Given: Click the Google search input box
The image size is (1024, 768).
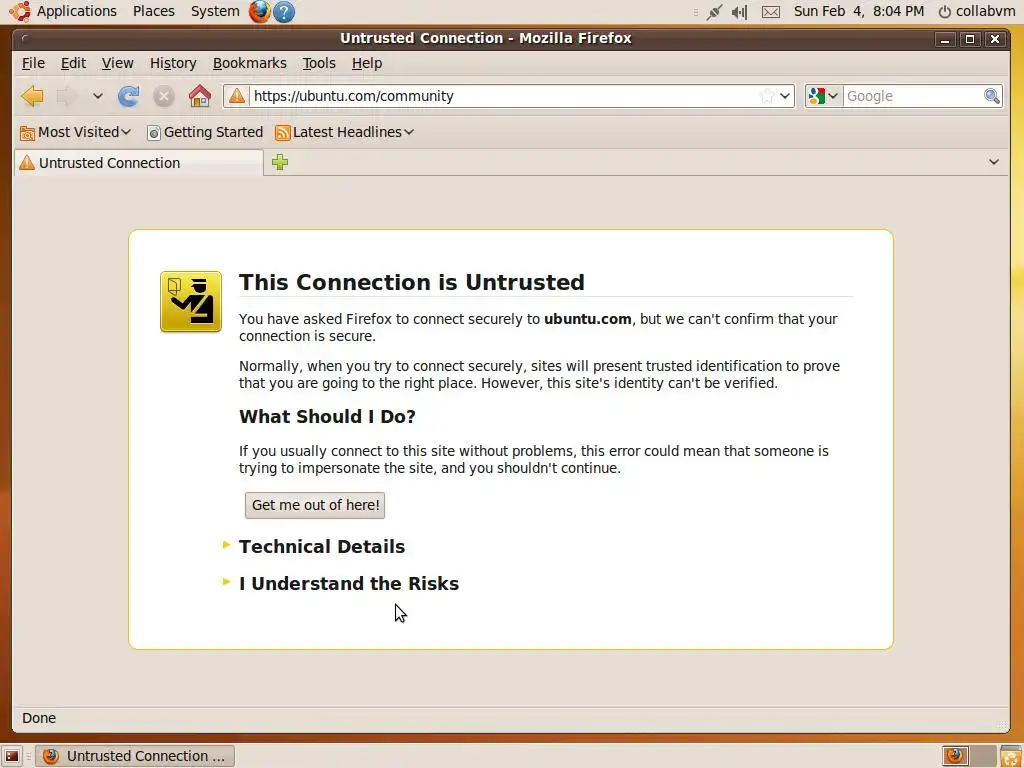Looking at the screenshot, I should 913,96.
